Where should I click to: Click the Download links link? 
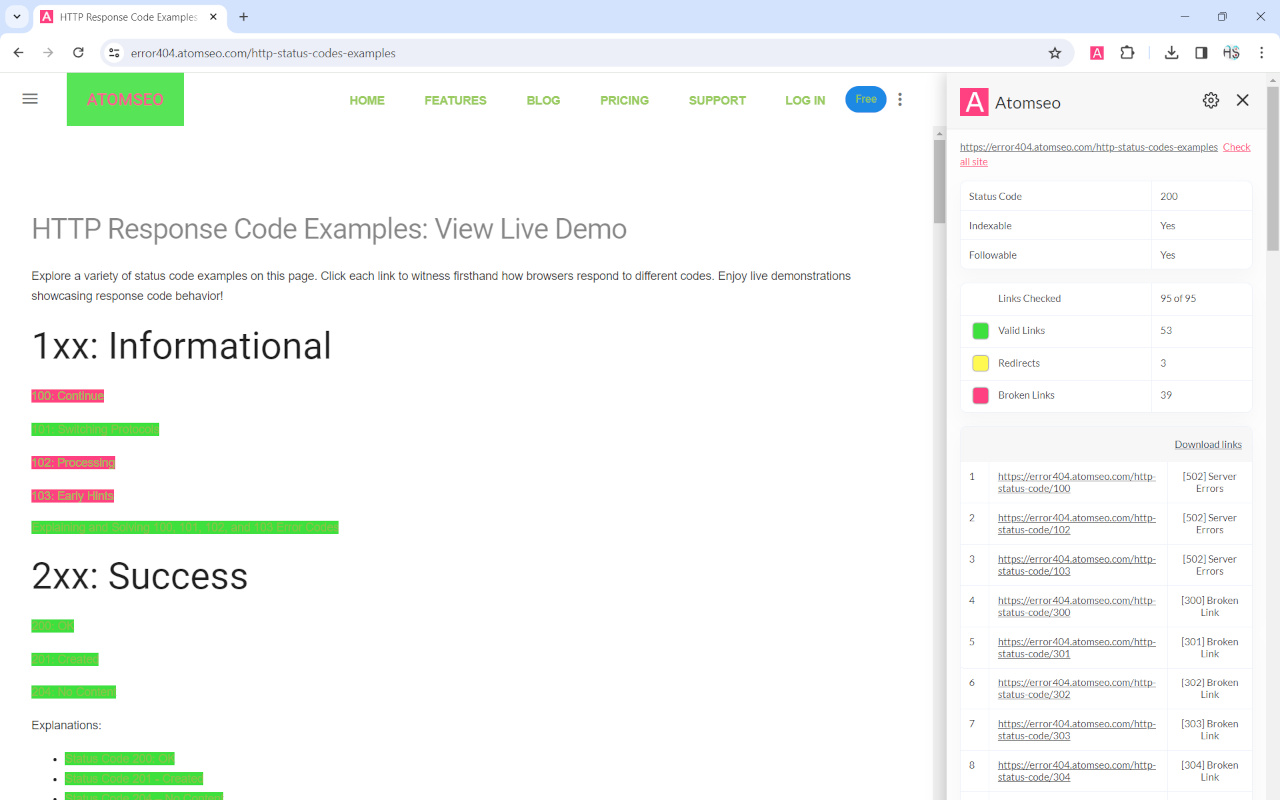(1208, 444)
